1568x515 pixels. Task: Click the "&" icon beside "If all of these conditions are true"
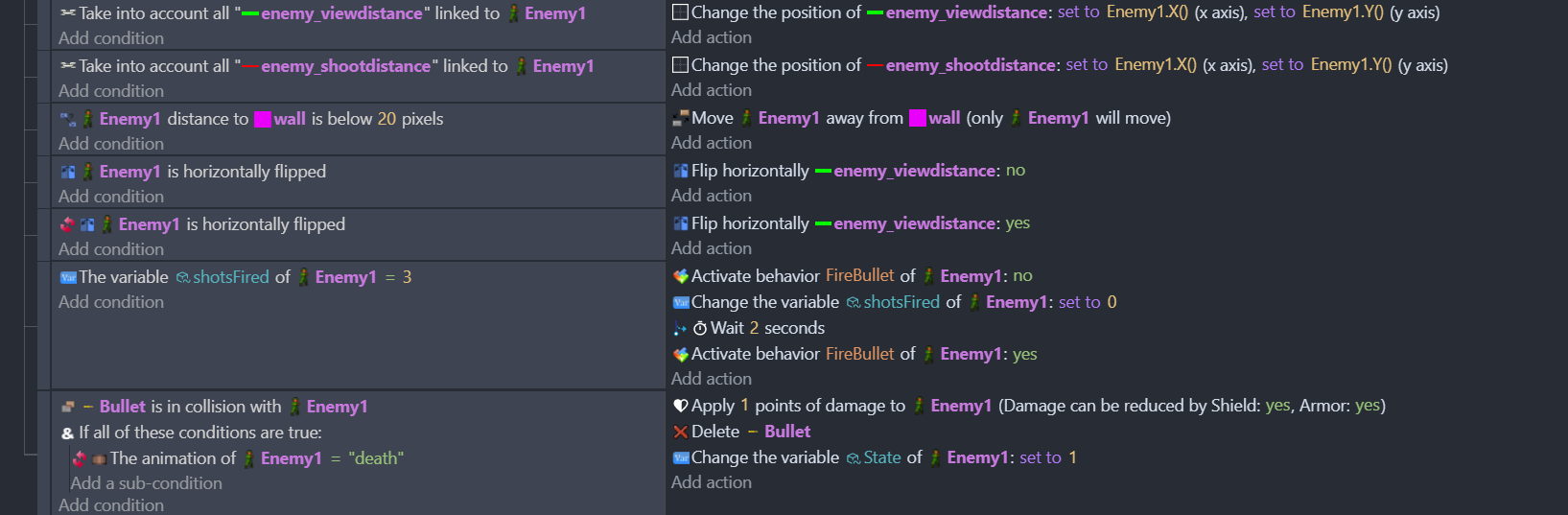click(68, 433)
